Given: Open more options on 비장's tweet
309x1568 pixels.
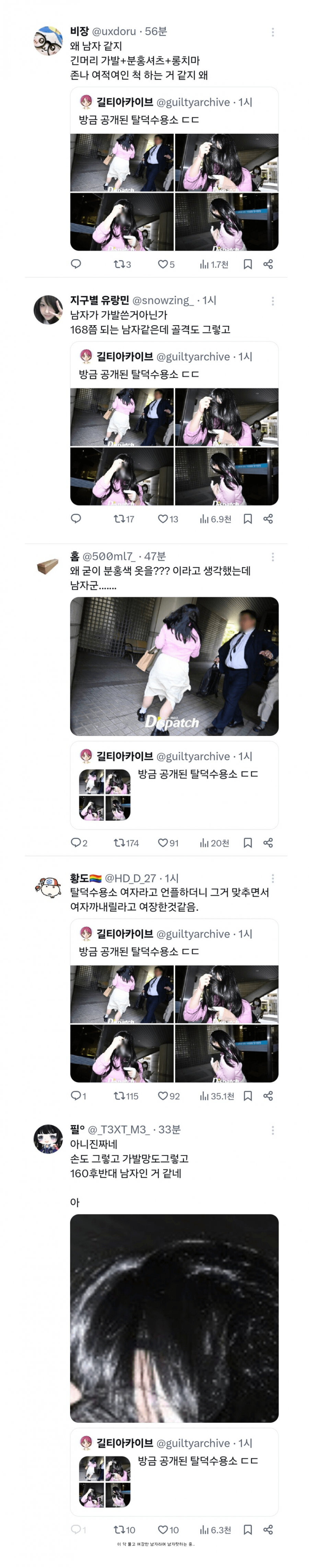Looking at the screenshot, I should click(x=272, y=32).
